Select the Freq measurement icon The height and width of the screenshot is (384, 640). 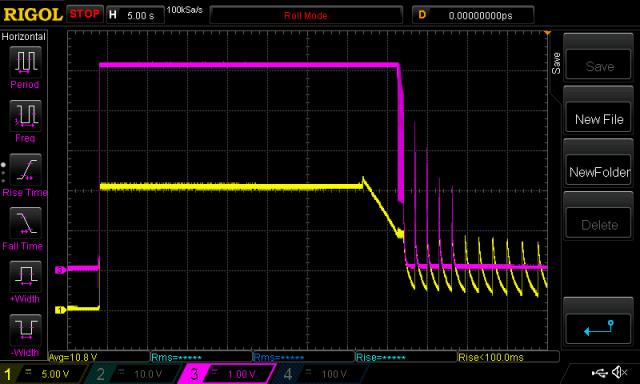pyautogui.click(x=25, y=116)
